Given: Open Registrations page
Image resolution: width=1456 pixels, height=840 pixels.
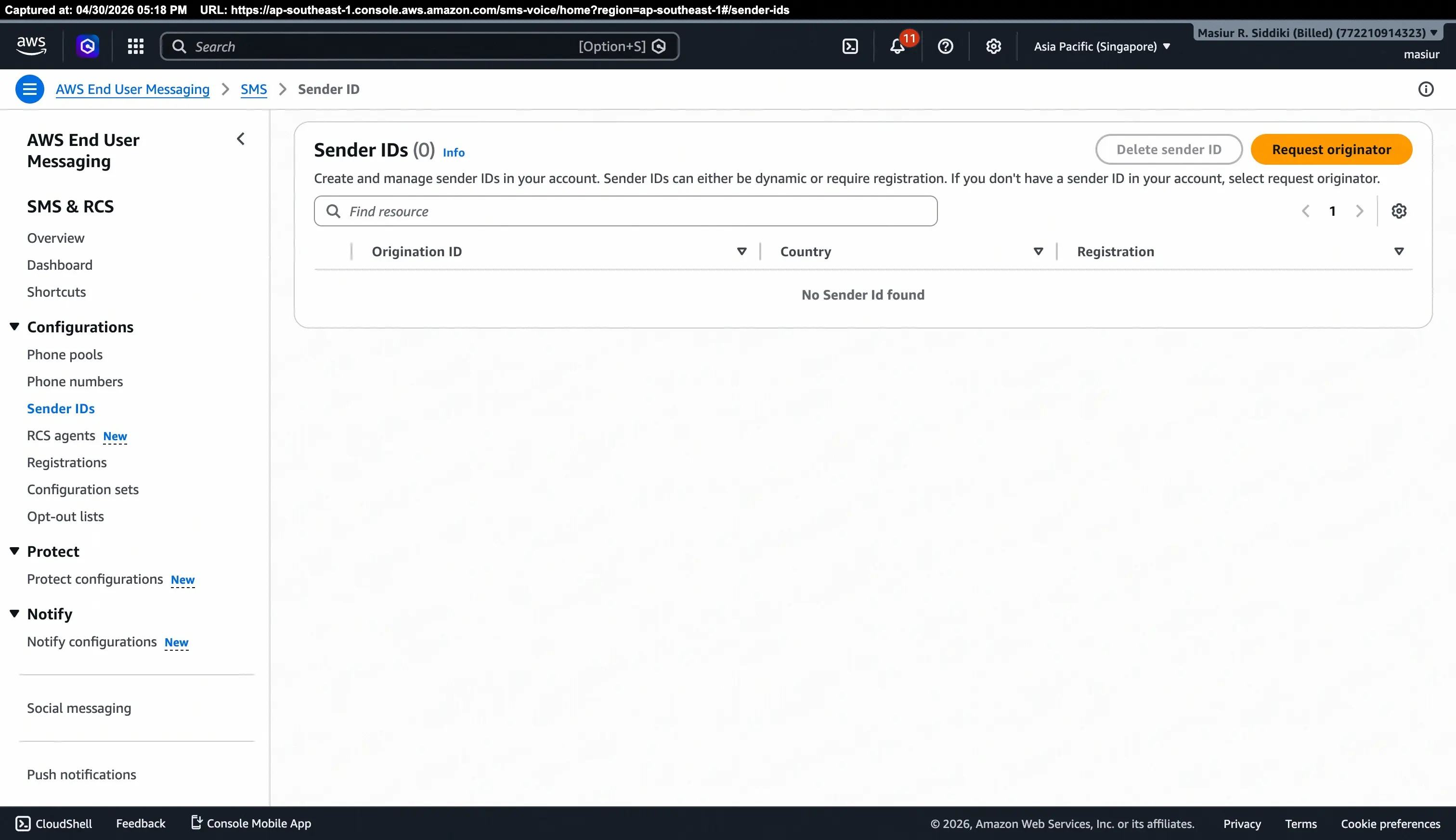Looking at the screenshot, I should pyautogui.click(x=67, y=463).
